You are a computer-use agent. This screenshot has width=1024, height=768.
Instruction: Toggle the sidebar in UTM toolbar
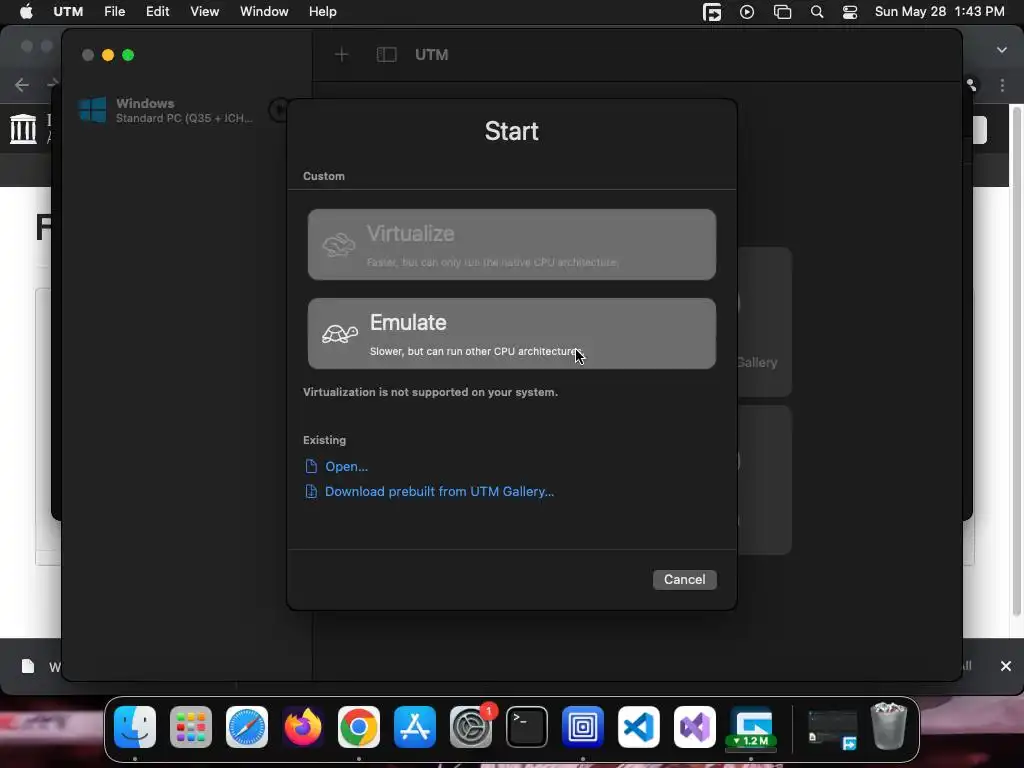point(387,55)
